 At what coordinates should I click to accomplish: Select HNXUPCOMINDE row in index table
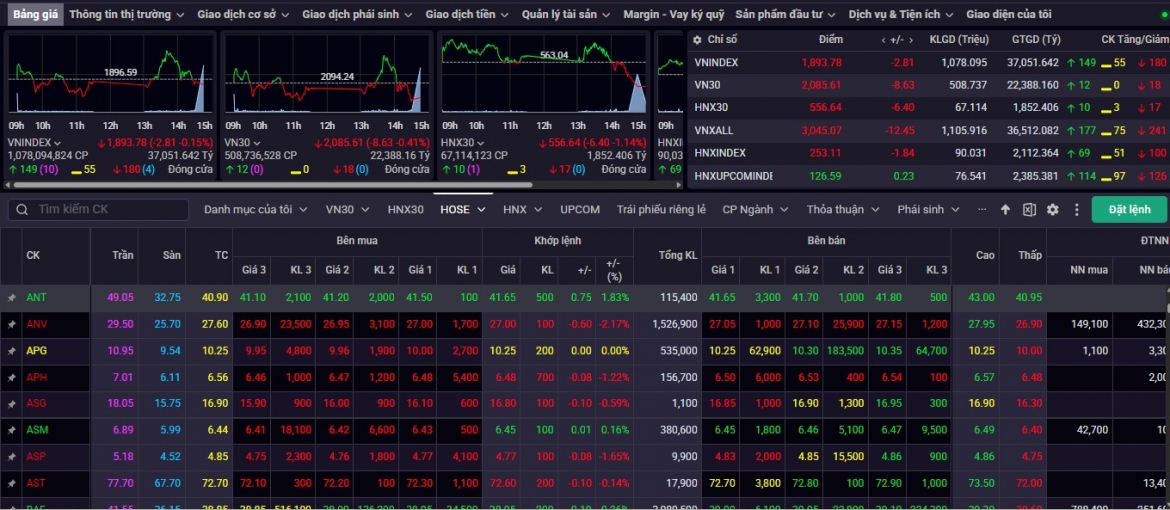click(x=928, y=176)
